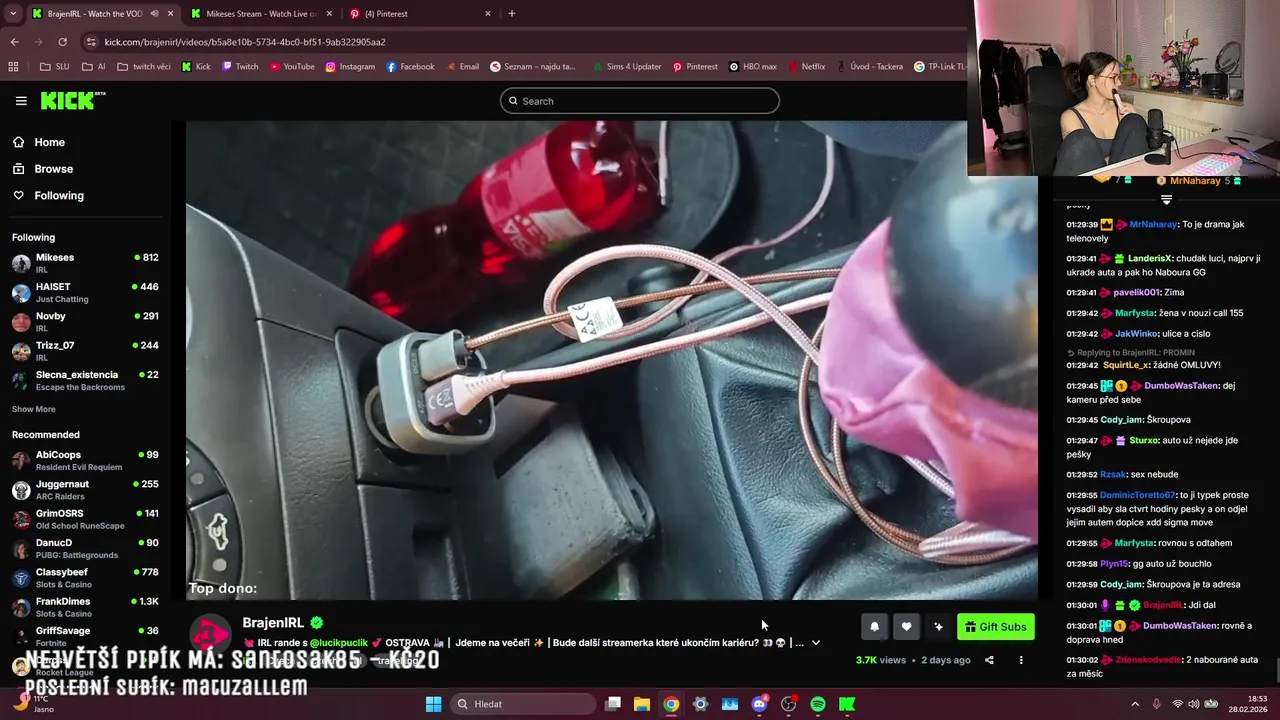Reload the page
The height and width of the screenshot is (720, 1280).
coord(62,42)
